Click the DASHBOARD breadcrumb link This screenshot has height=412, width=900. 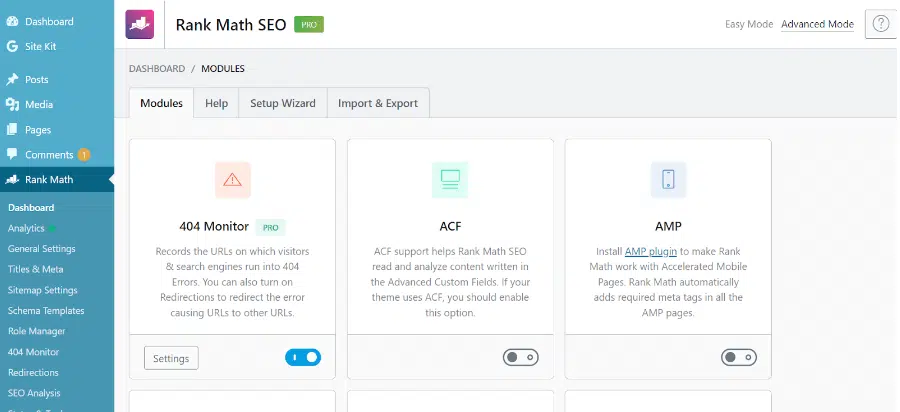tap(157, 69)
